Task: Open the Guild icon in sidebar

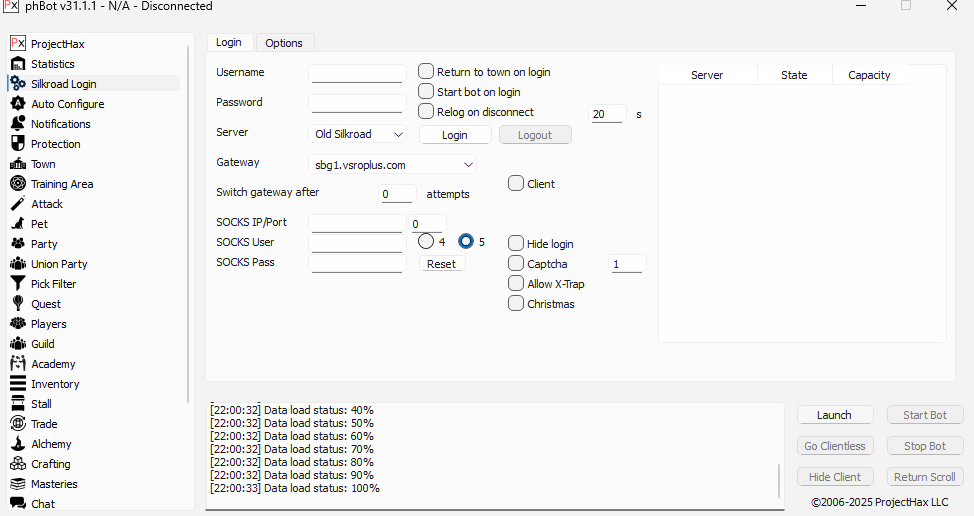Action: click(17, 344)
